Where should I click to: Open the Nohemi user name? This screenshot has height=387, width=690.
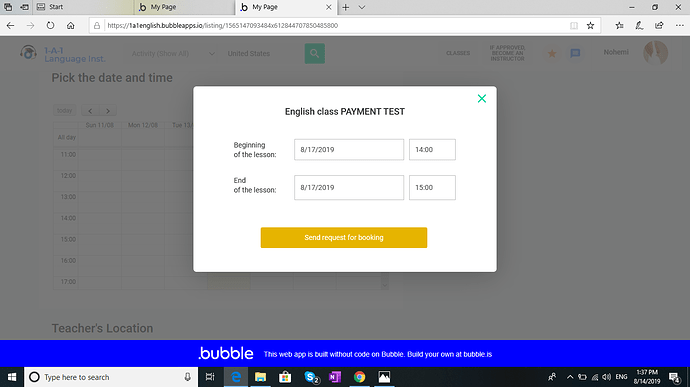pos(616,52)
